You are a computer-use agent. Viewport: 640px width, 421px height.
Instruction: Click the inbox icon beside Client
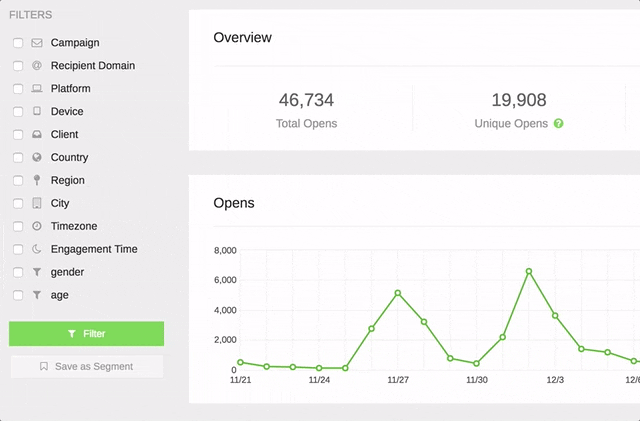[x=37, y=134]
